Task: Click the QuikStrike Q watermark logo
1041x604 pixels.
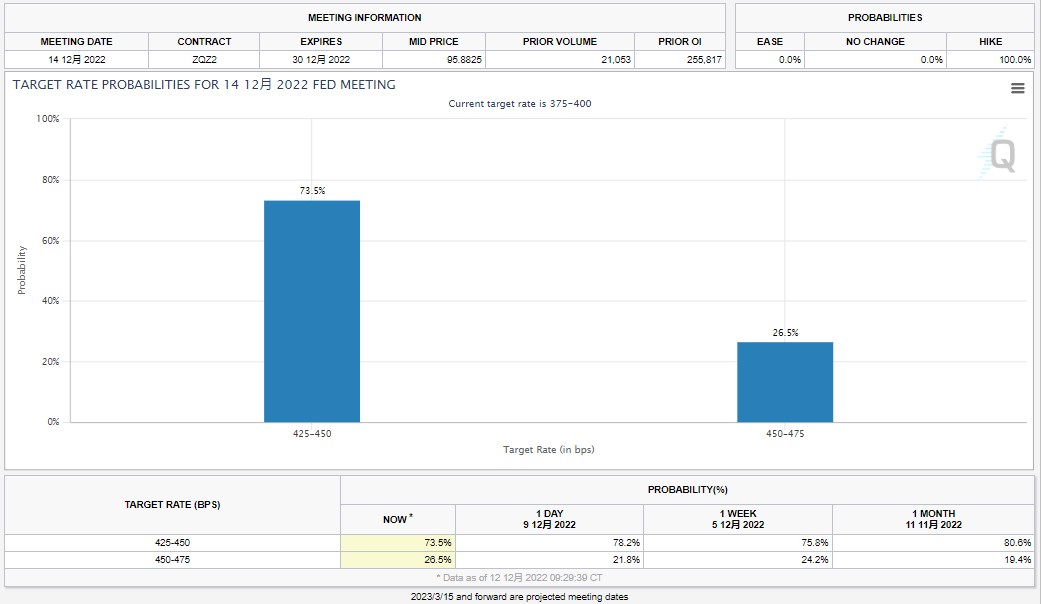Action: point(997,154)
